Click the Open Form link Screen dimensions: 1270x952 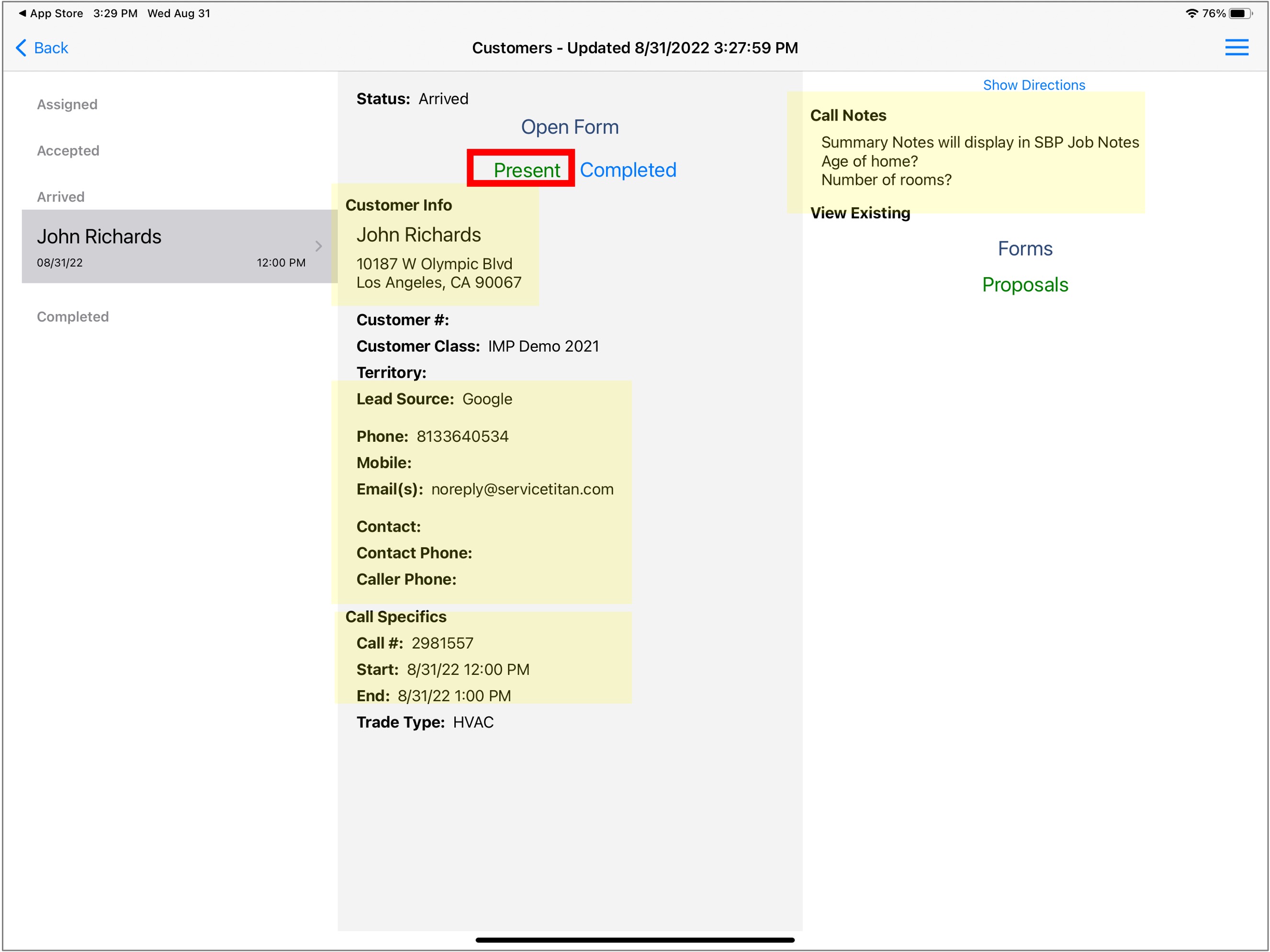570,127
